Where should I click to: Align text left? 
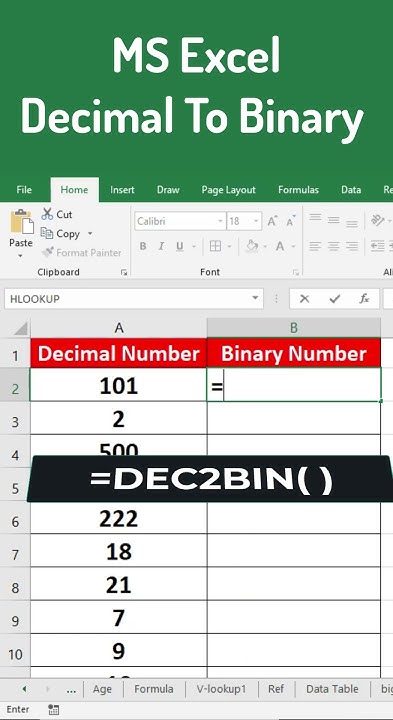point(315,246)
